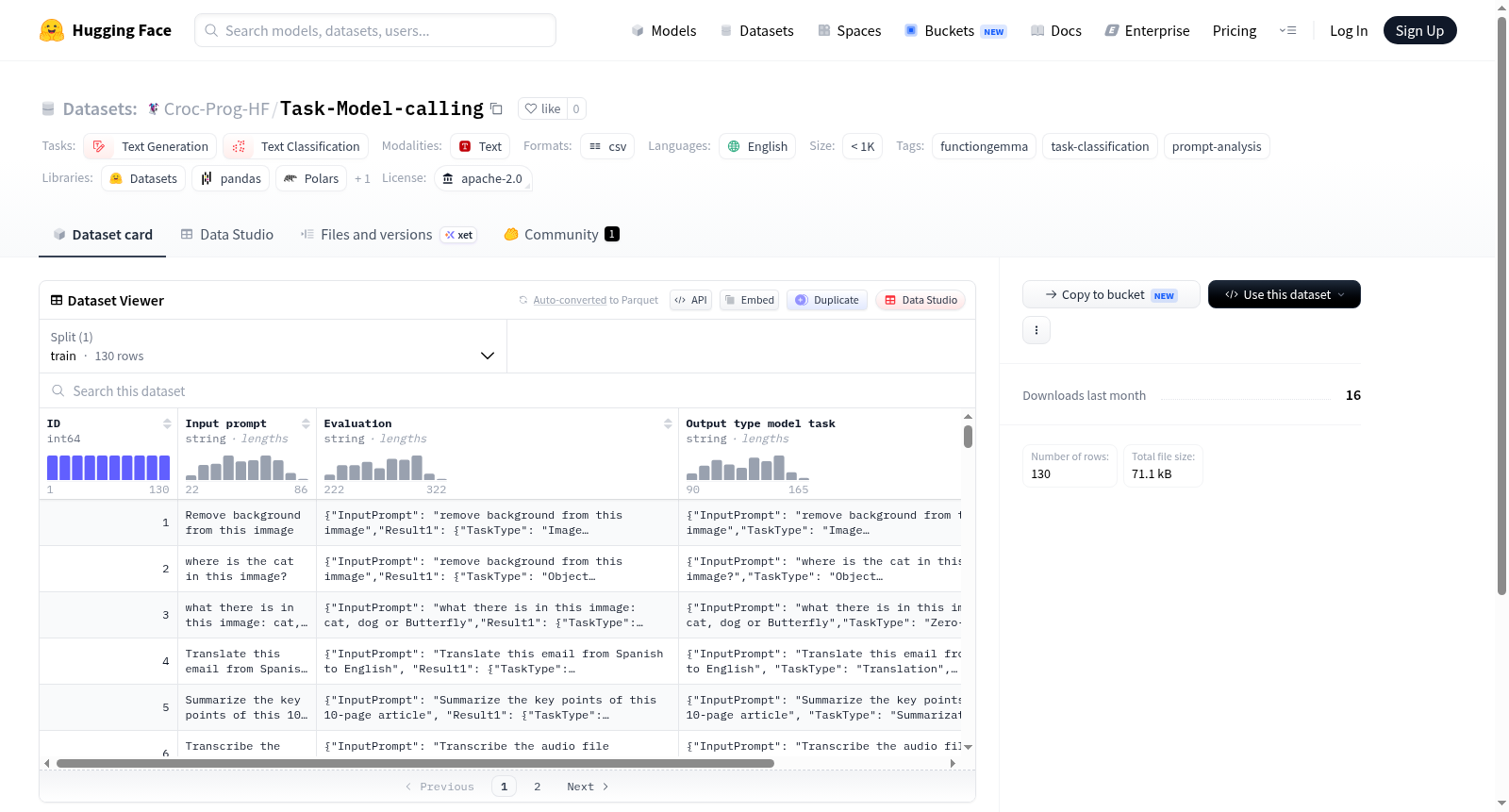The height and width of the screenshot is (812, 1509).
Task: Click the Next page link
Action: pos(588,787)
